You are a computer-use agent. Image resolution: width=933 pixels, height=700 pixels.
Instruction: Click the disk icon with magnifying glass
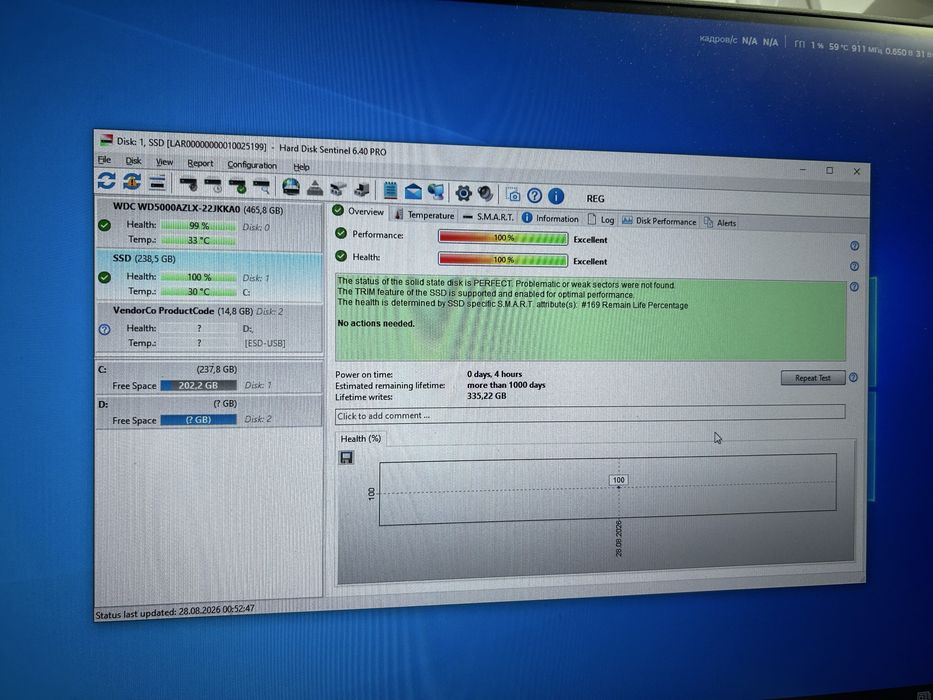[x=262, y=186]
